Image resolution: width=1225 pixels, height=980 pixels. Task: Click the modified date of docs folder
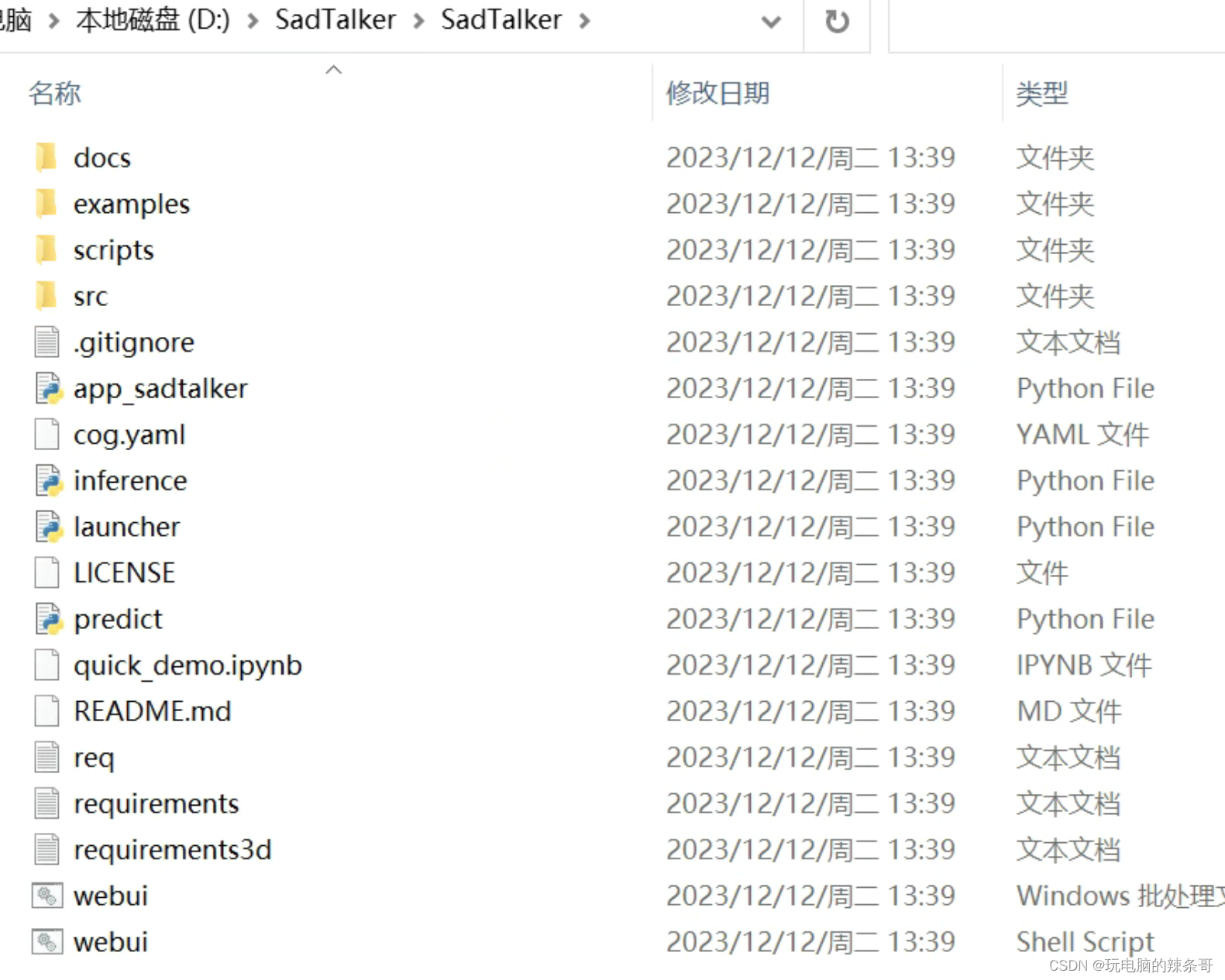(810, 158)
